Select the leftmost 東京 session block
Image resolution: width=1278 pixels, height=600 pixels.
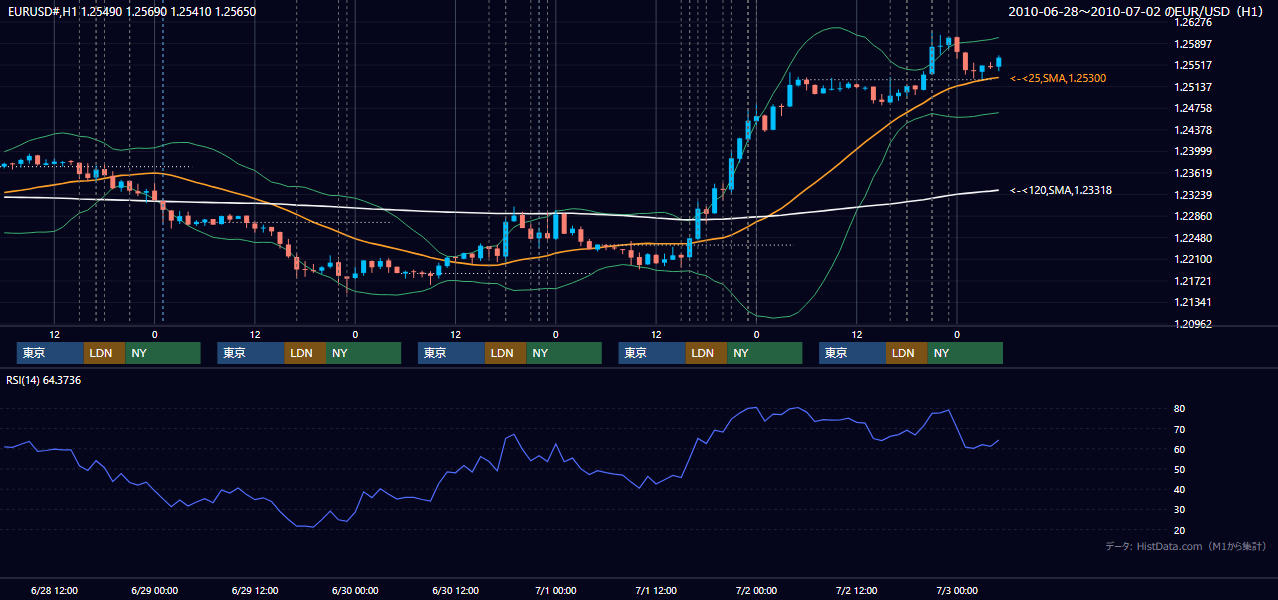51,353
